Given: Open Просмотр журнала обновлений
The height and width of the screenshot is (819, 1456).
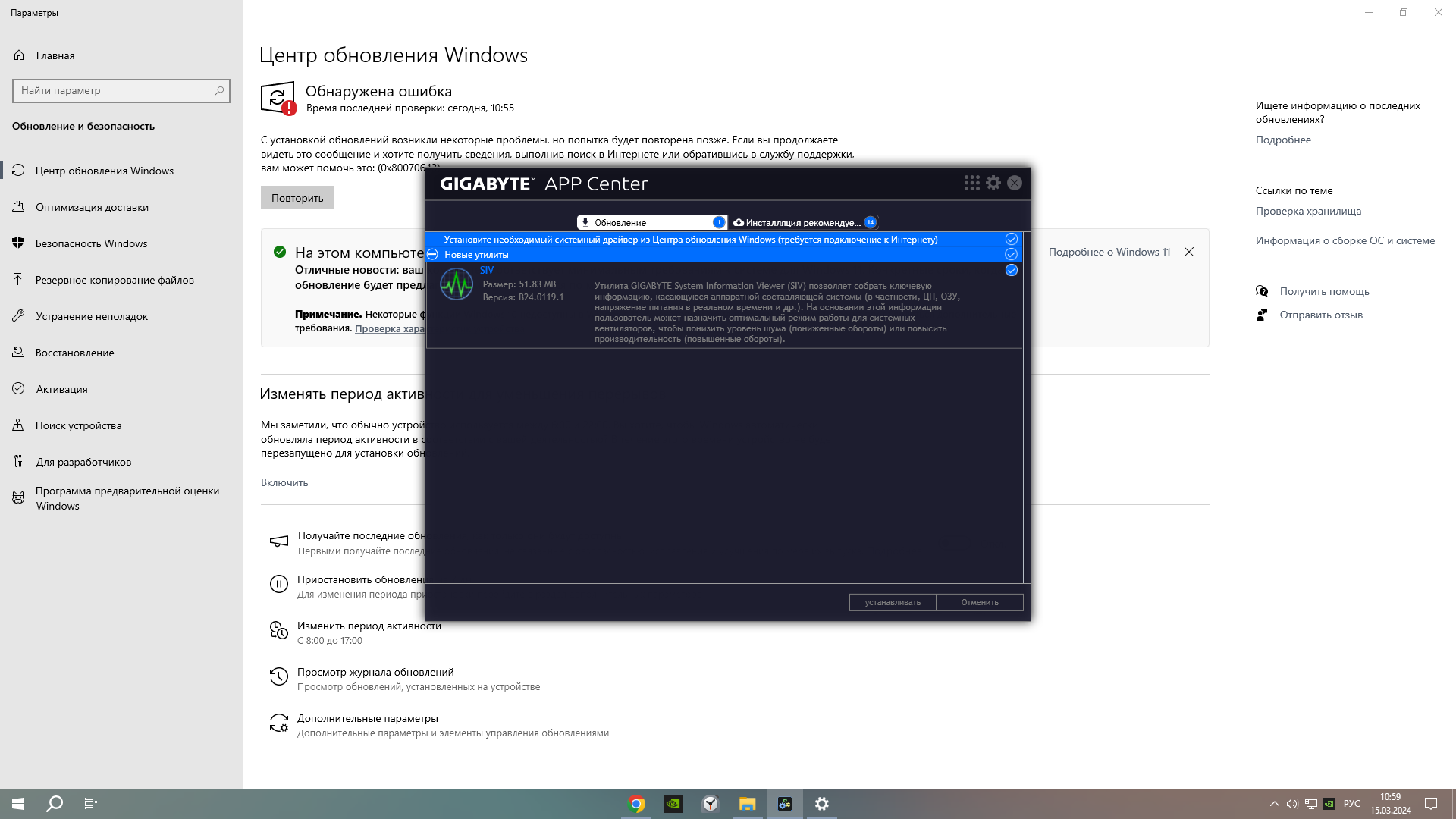Looking at the screenshot, I should pyautogui.click(x=375, y=672).
